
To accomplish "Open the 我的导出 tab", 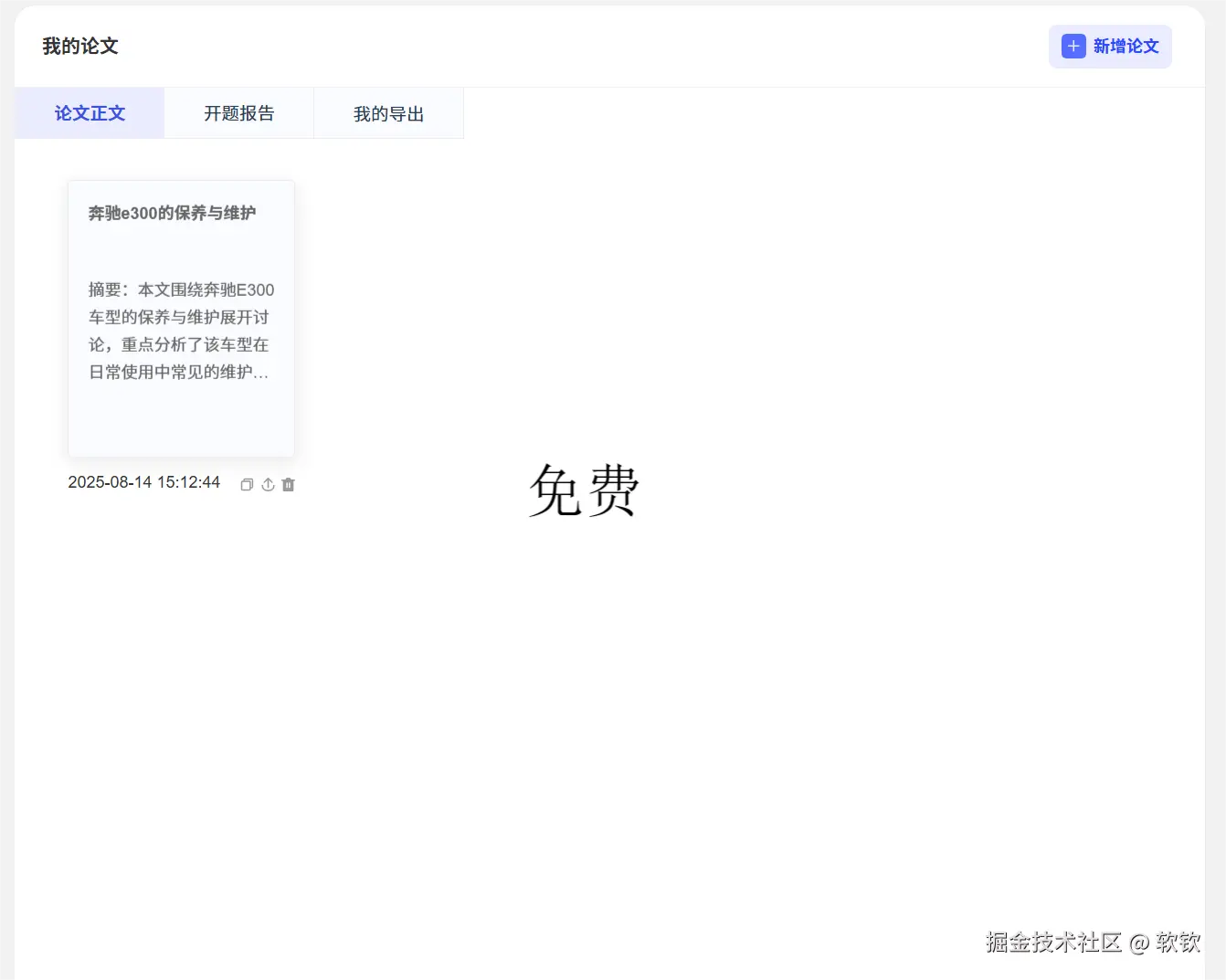I will point(388,113).
